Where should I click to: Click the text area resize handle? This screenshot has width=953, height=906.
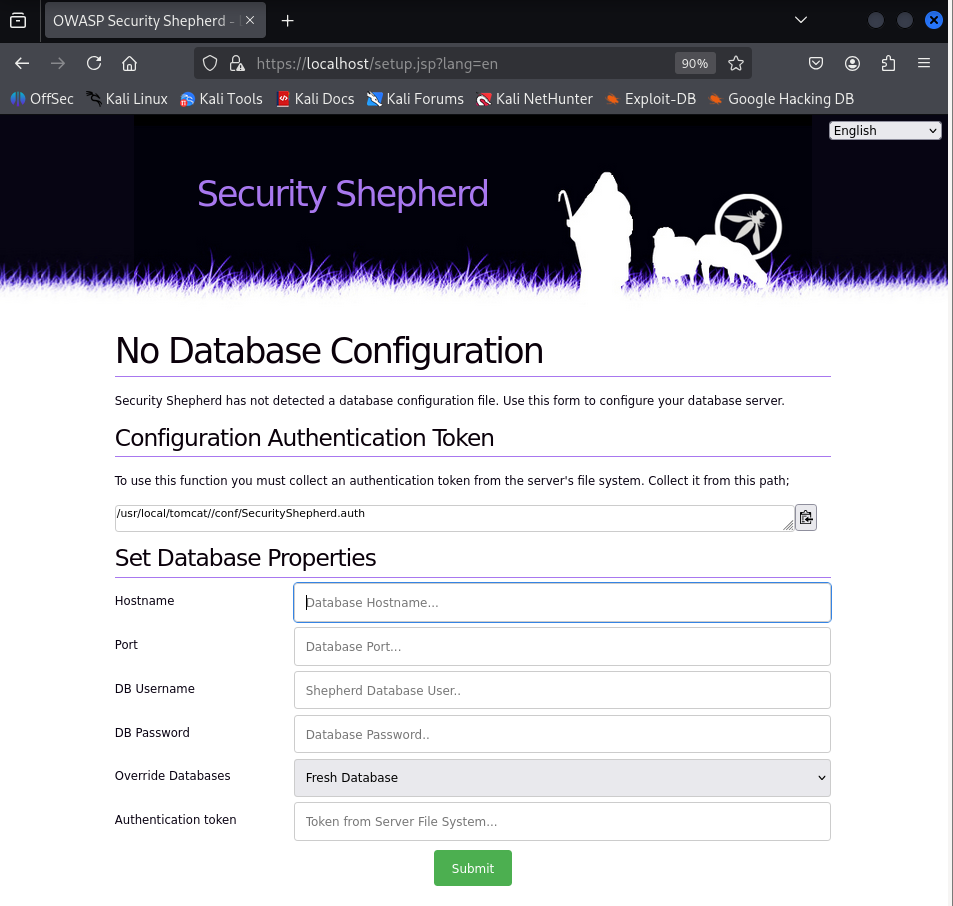coord(788,525)
